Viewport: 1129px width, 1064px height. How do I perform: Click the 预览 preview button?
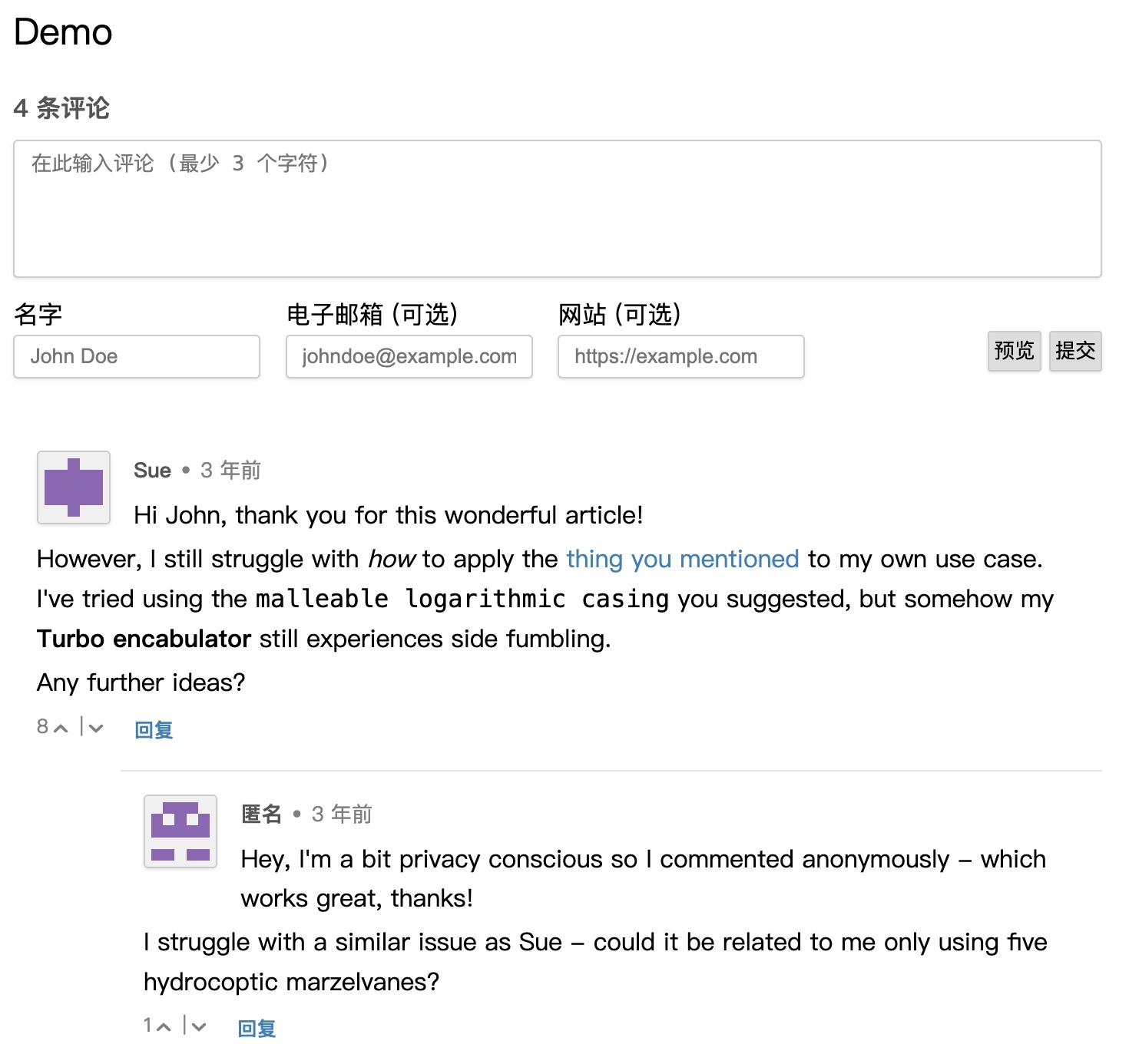click(1014, 352)
